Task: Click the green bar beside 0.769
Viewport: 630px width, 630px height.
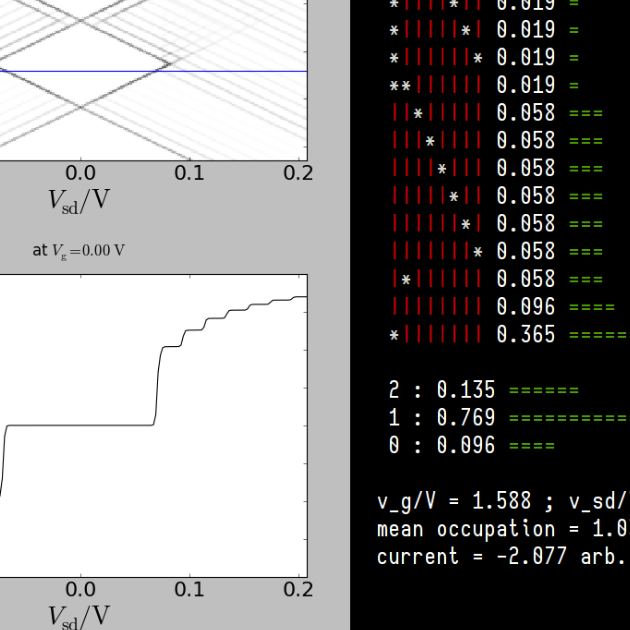Action: click(x=568, y=418)
